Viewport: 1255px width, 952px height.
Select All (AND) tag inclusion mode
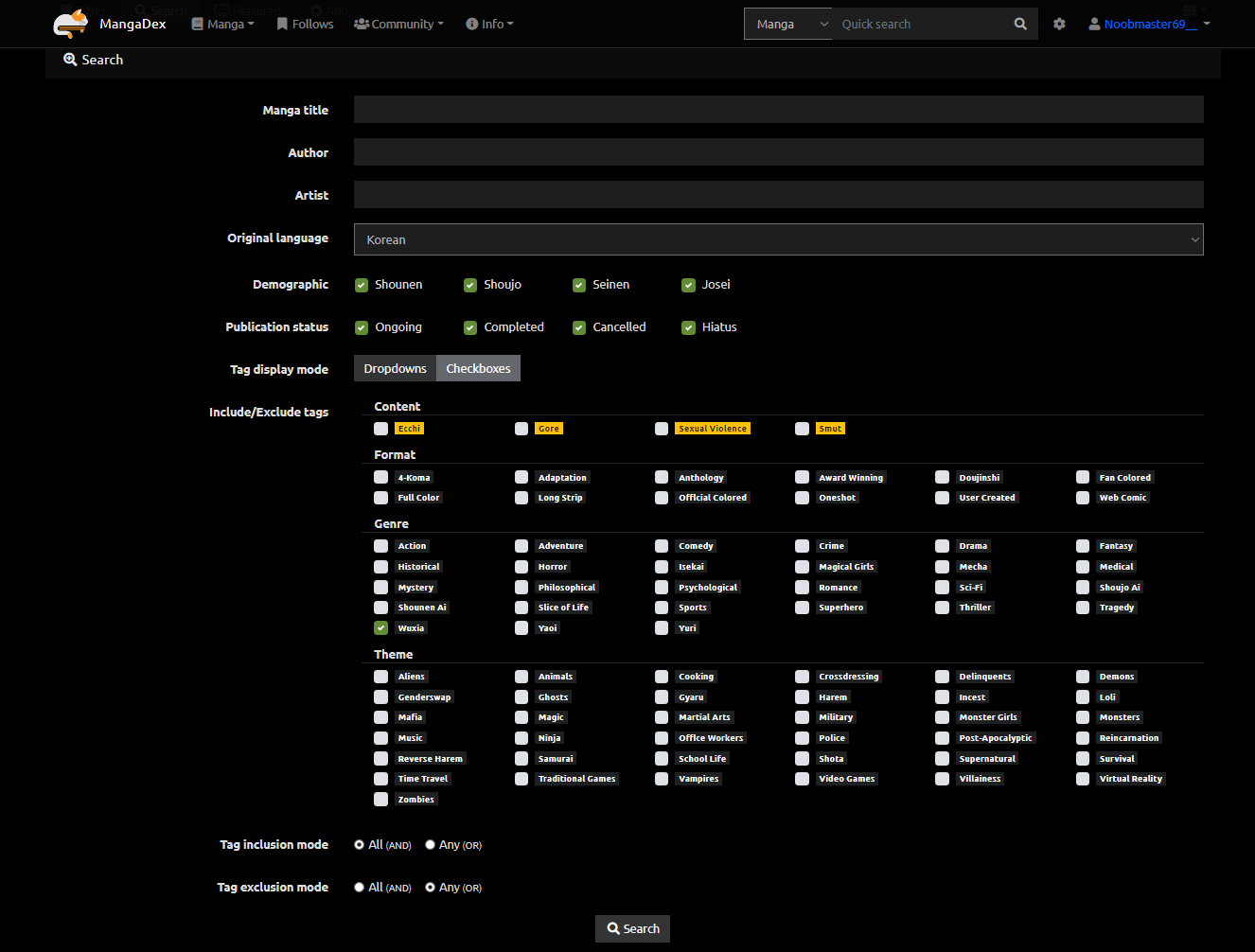pos(360,845)
